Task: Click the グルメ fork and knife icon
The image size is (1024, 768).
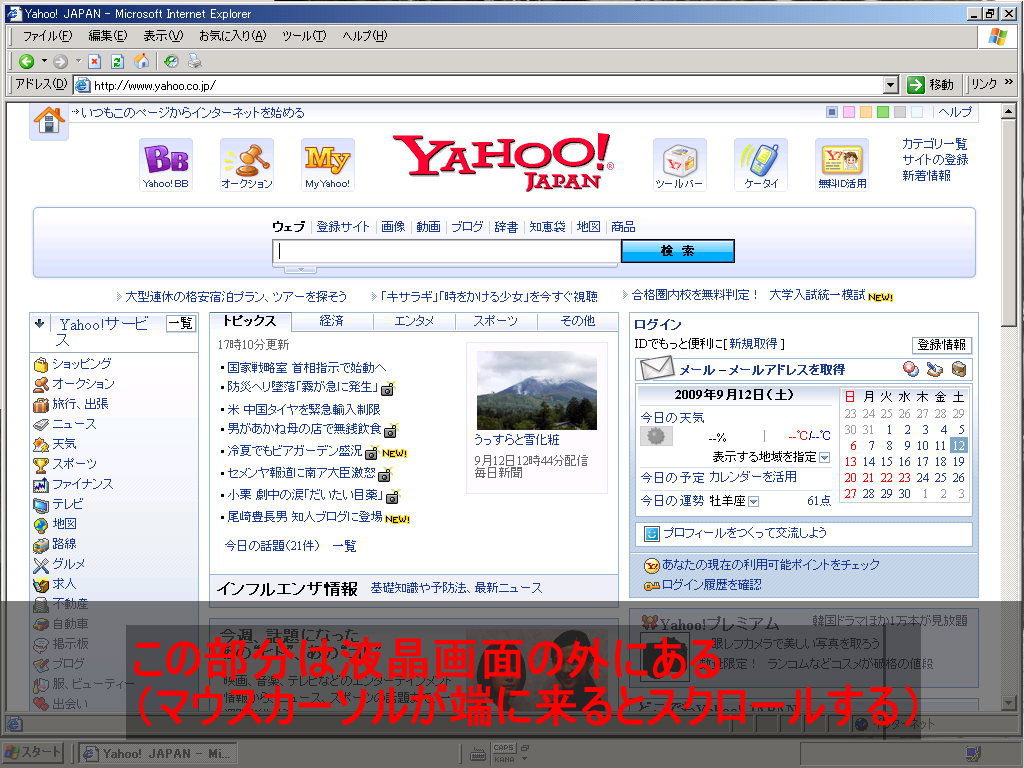Action: coord(41,565)
